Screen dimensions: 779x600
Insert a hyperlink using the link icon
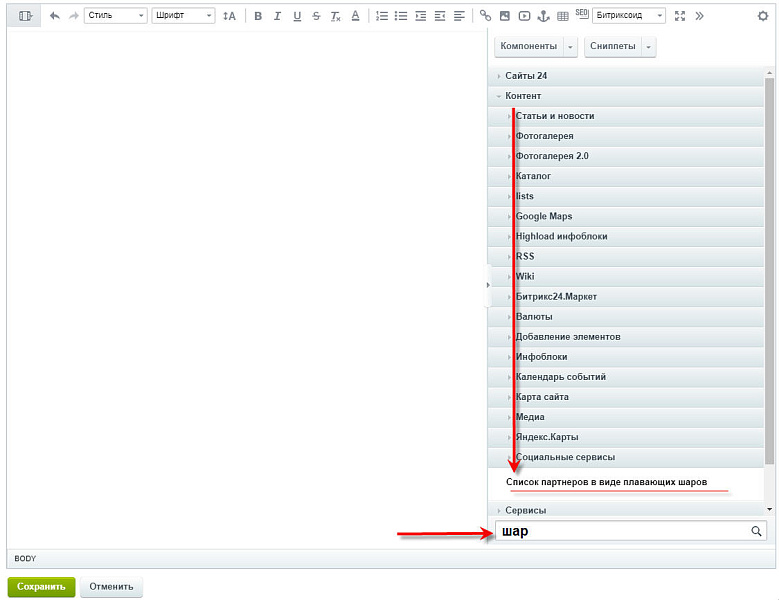[x=486, y=16]
